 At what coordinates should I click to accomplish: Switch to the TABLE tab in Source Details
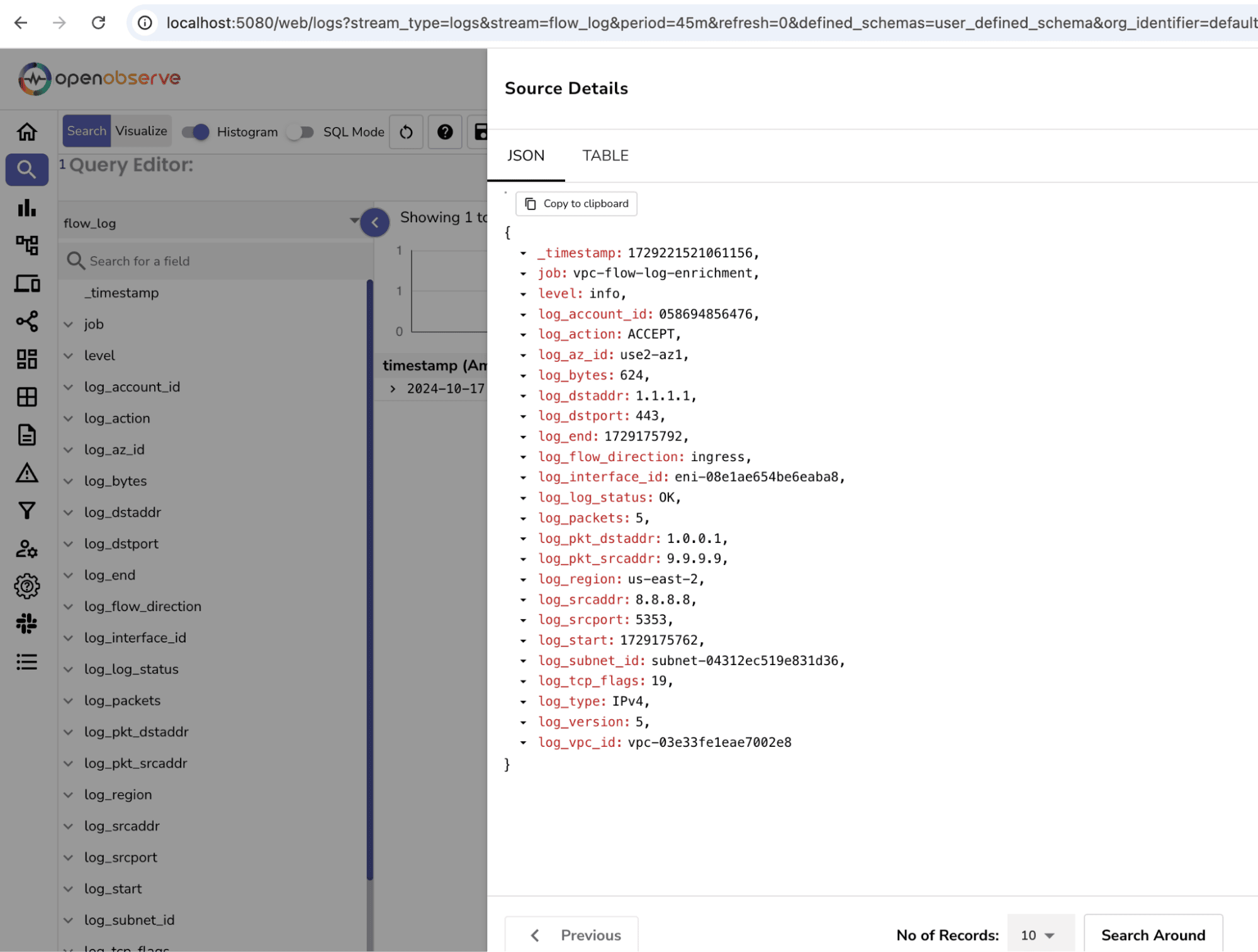coord(605,155)
